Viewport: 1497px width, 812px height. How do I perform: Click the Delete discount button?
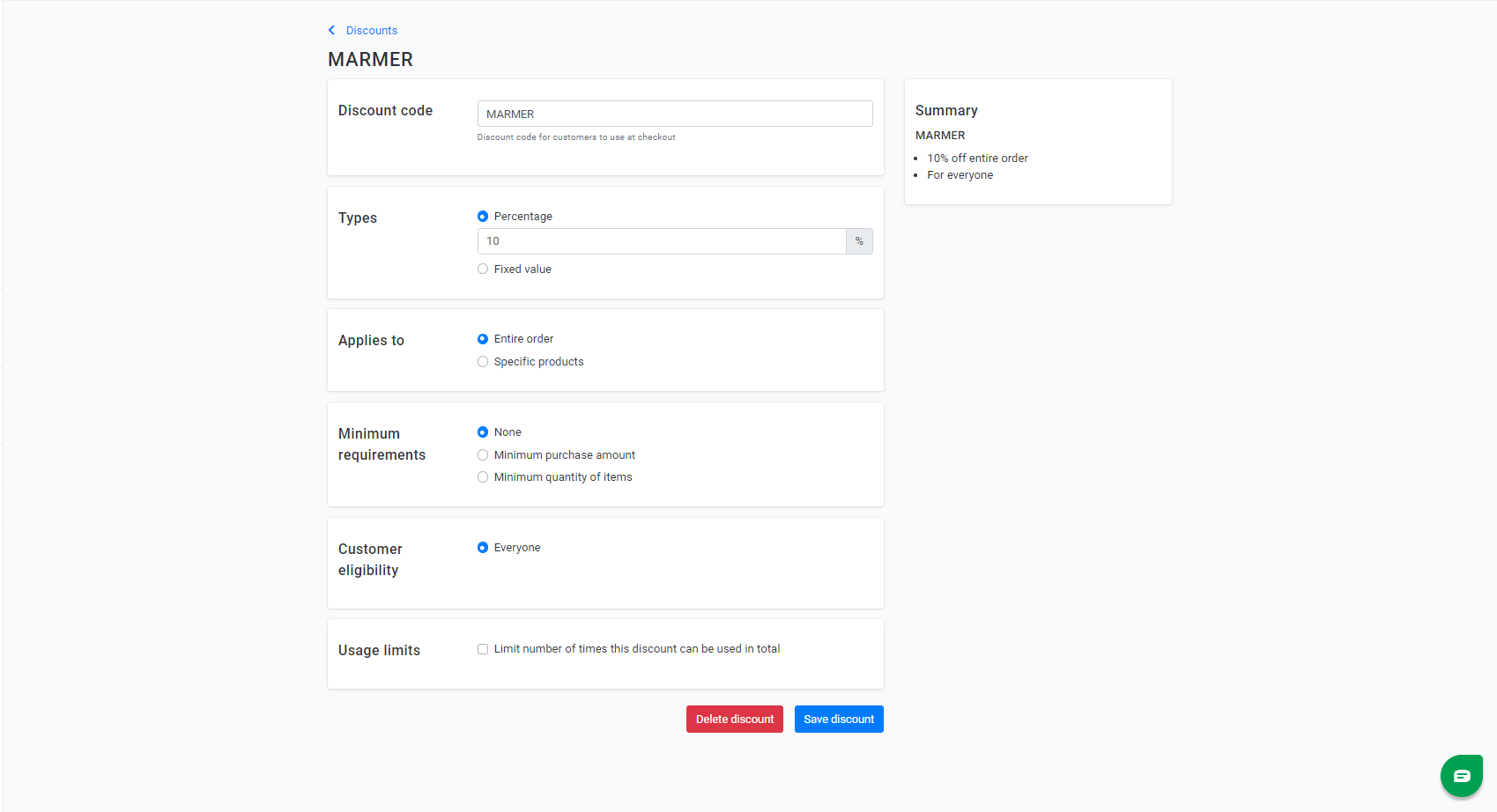pos(735,720)
